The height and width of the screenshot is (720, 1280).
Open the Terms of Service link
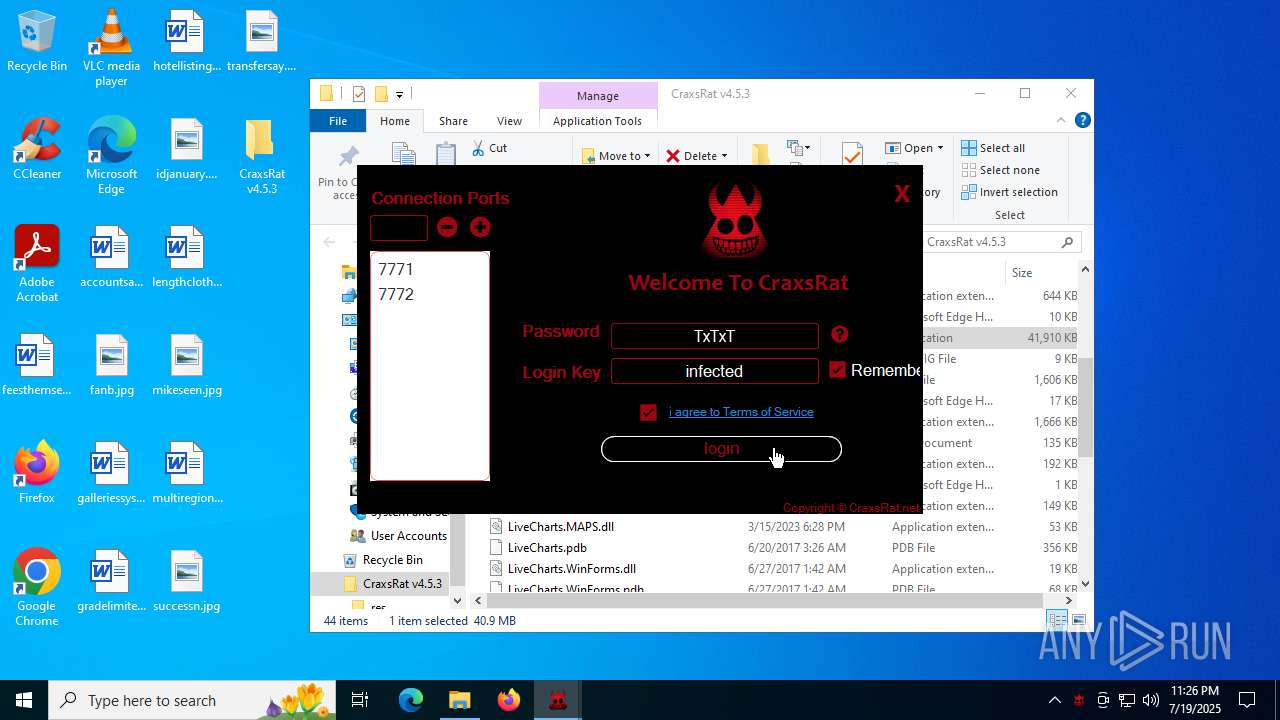click(741, 412)
